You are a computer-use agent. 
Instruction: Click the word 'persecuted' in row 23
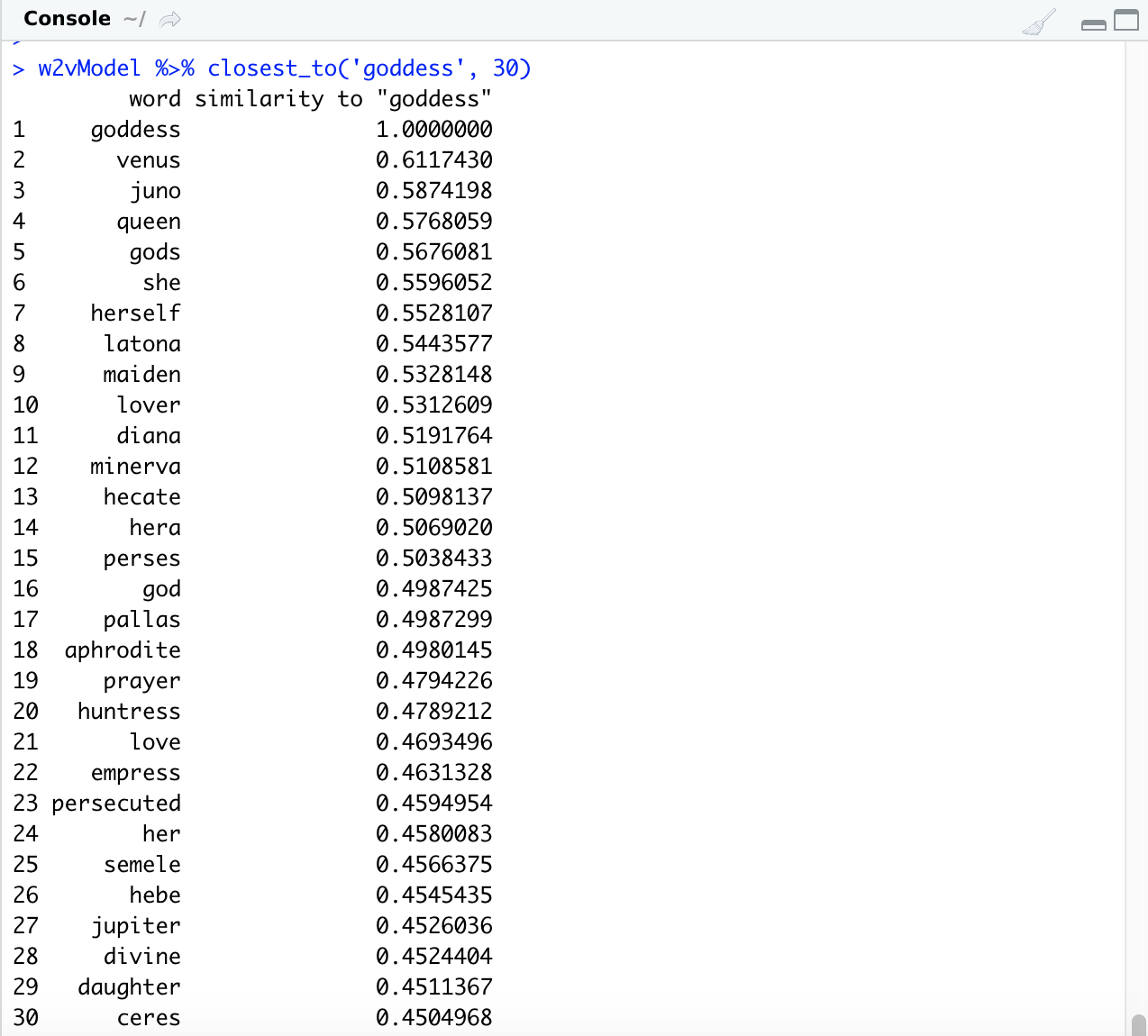tap(116, 804)
